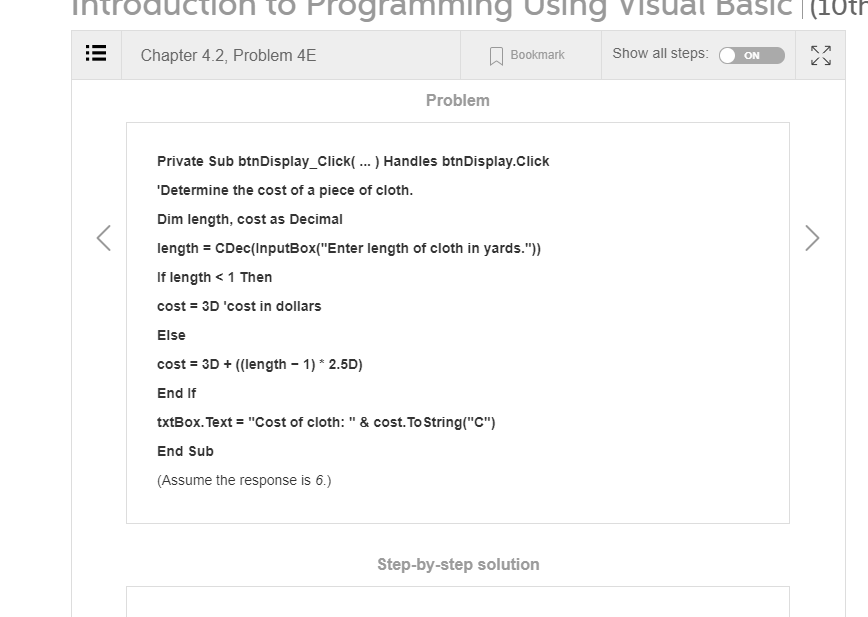Select the btnDisplay_Click code line
868x617 pixels.
(x=352, y=161)
